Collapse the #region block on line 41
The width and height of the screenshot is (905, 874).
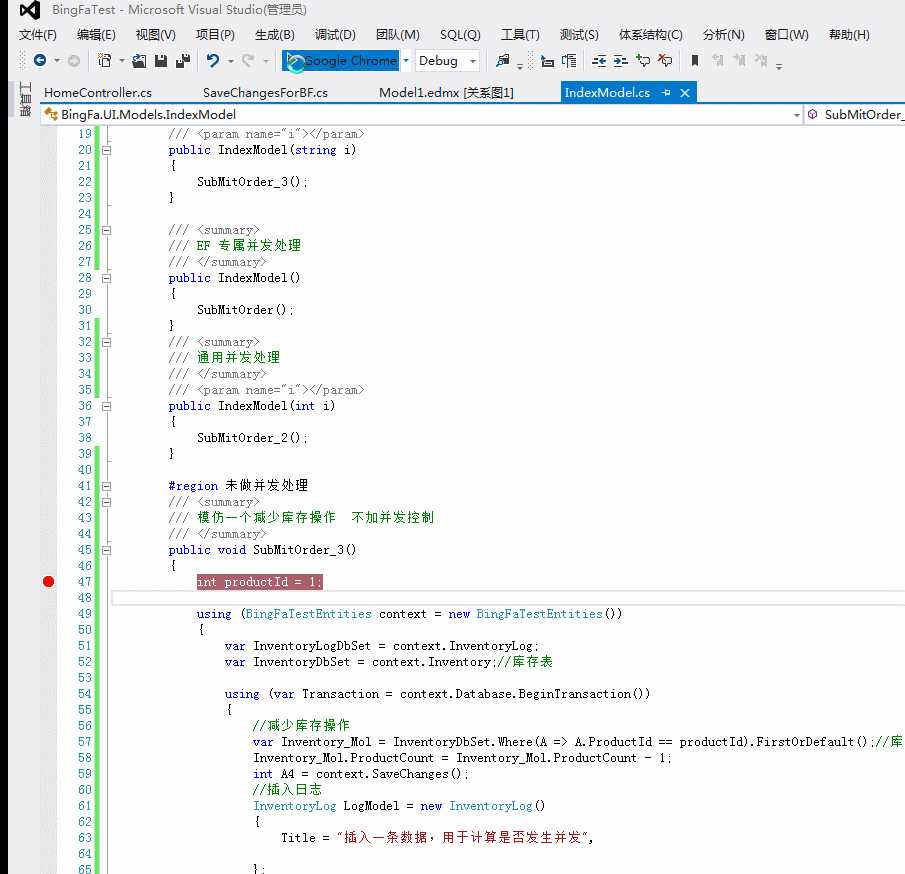106,486
